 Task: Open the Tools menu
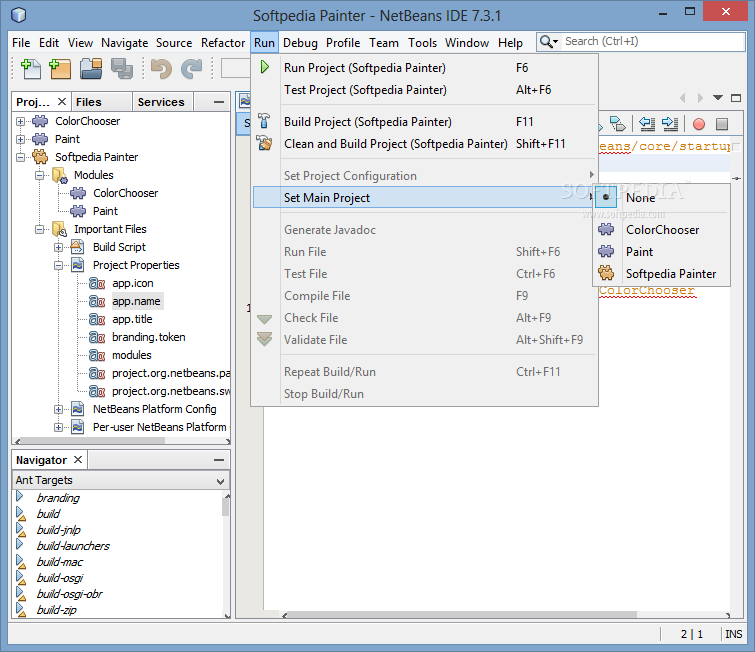[x=422, y=43]
